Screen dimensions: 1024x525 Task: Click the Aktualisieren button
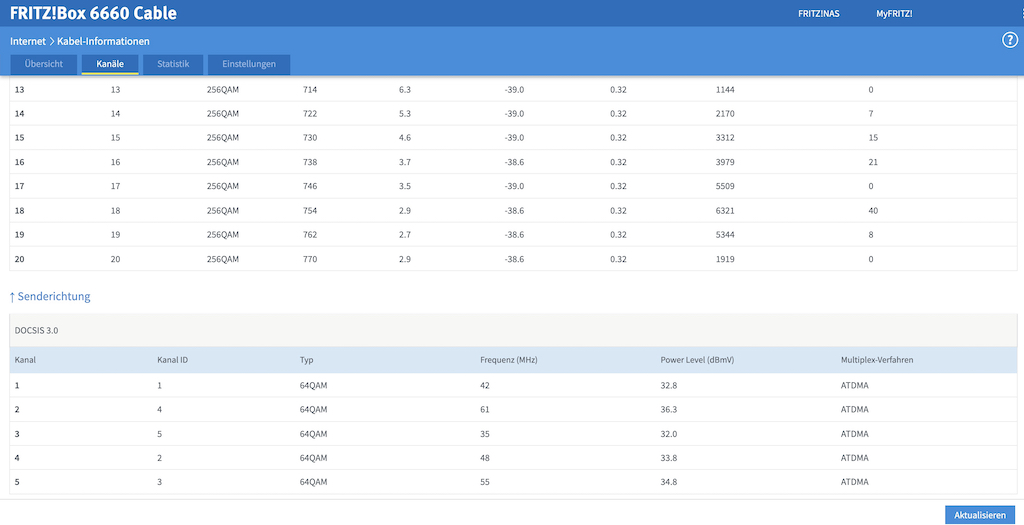pyautogui.click(x=979, y=515)
